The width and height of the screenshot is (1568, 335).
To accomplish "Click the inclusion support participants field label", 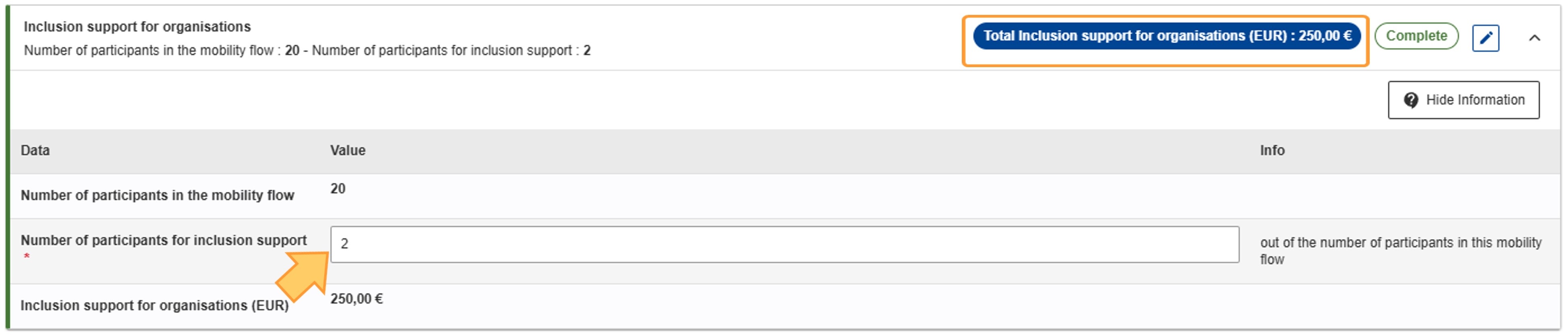I will (x=163, y=240).
